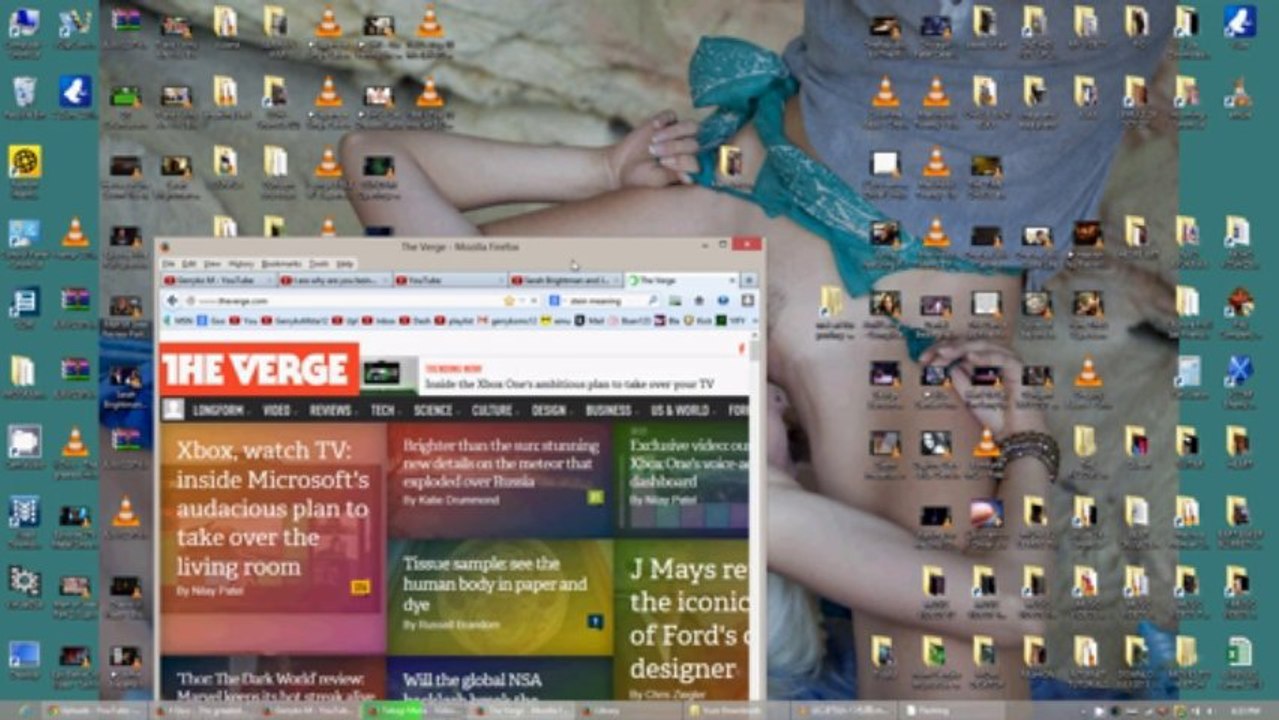Open a new tab with the plus button
This screenshot has width=1279, height=720.
coord(747,281)
